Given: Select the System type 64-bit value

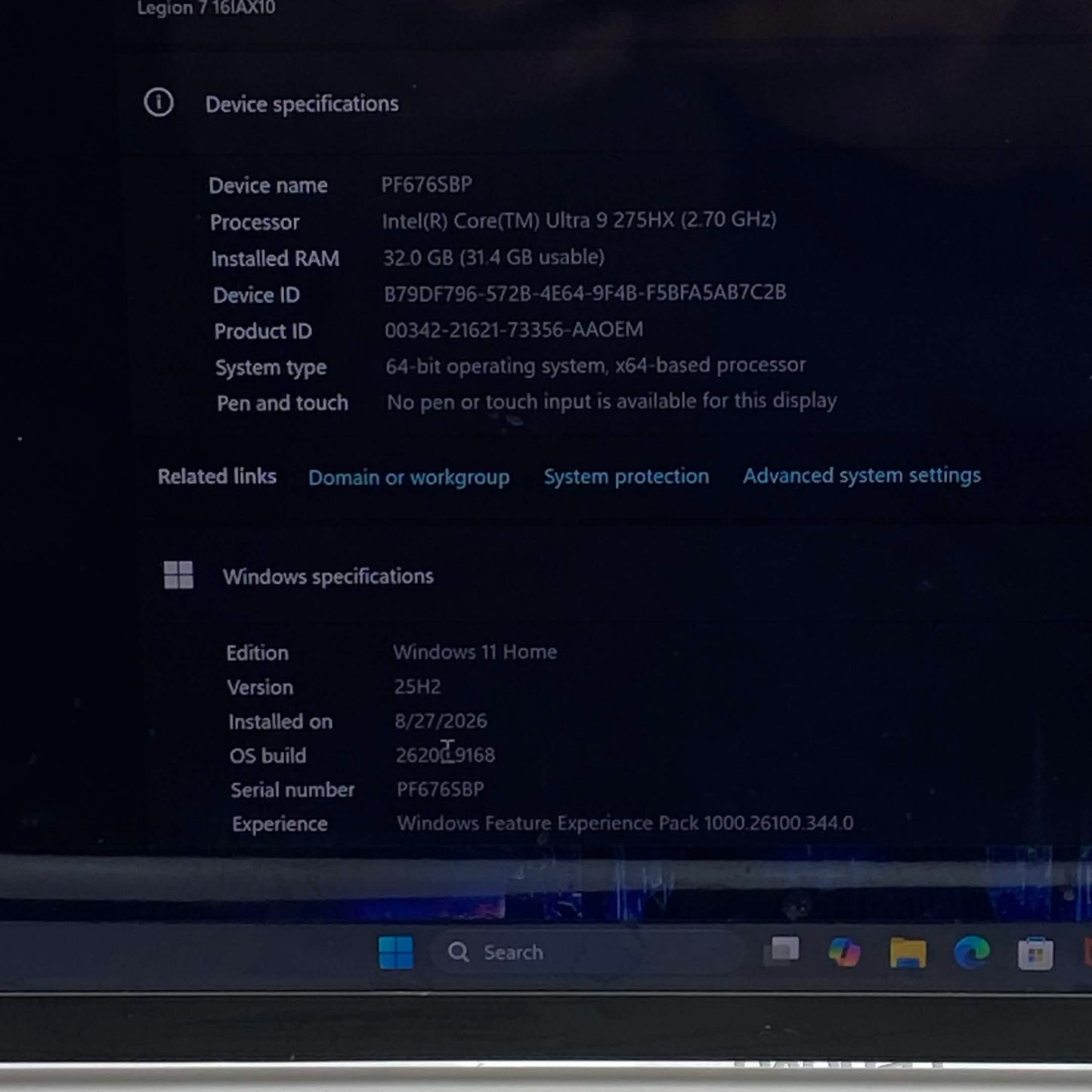Looking at the screenshot, I should pyautogui.click(x=595, y=366).
